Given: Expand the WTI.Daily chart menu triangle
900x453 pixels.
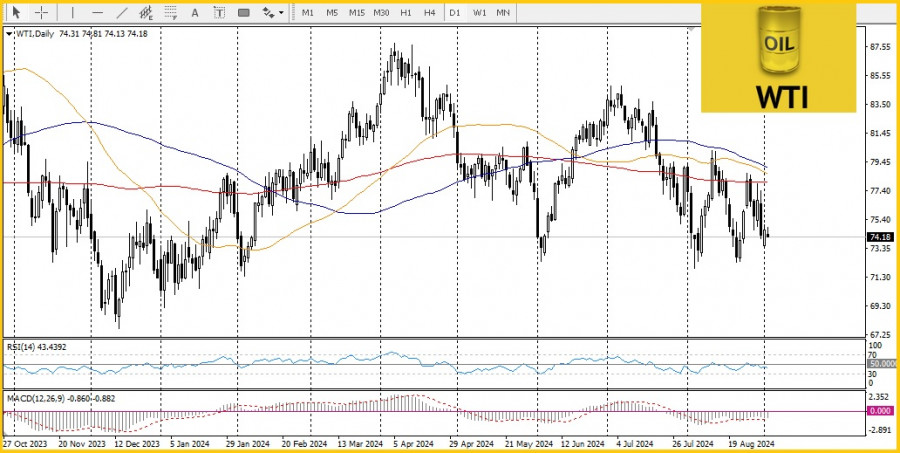Looking at the screenshot, I should coord(10,33).
